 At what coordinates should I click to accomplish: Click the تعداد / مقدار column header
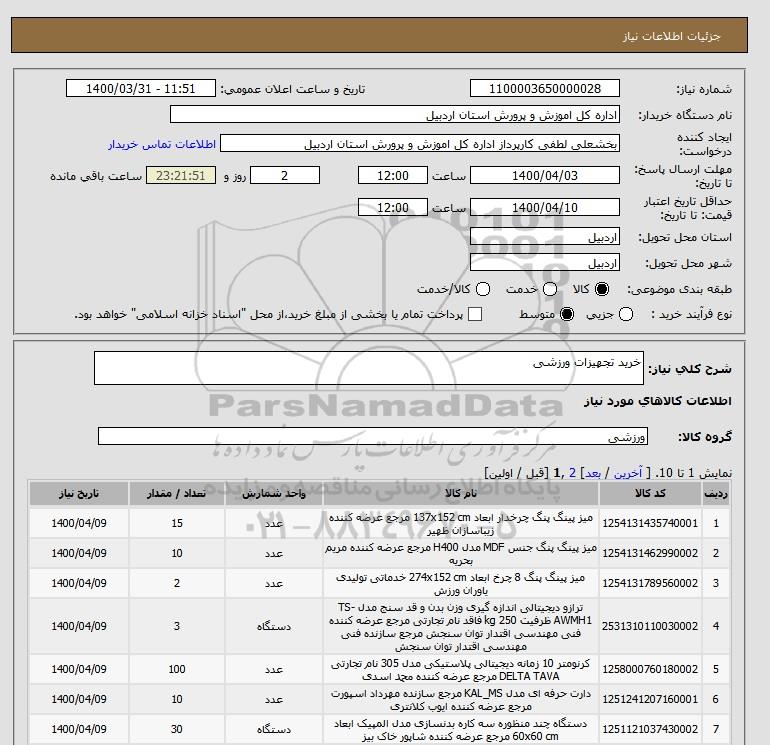click(x=177, y=494)
